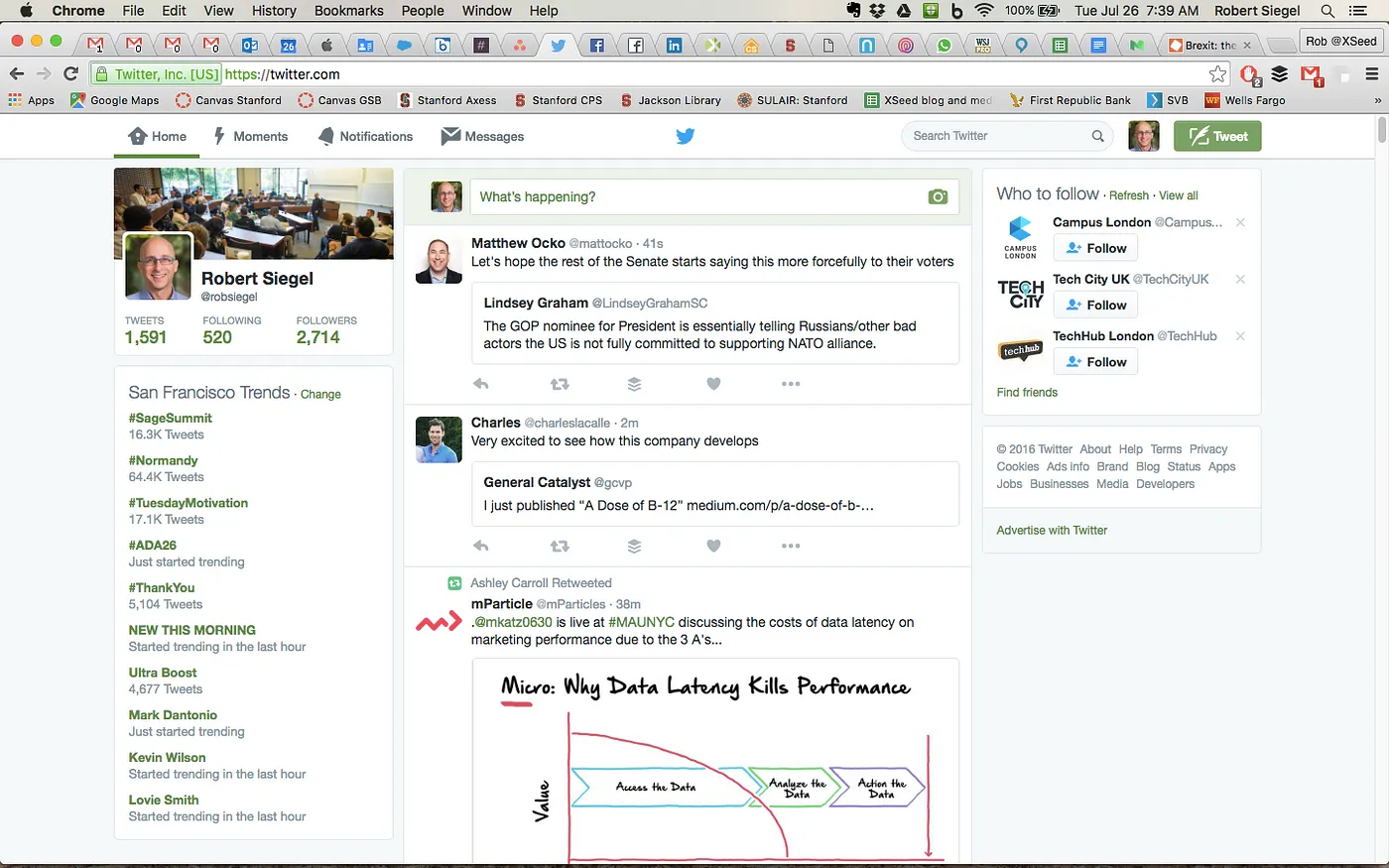The image size is (1389, 868).
Task: Open the Bookmarks menu in menu bar
Action: 349,11
